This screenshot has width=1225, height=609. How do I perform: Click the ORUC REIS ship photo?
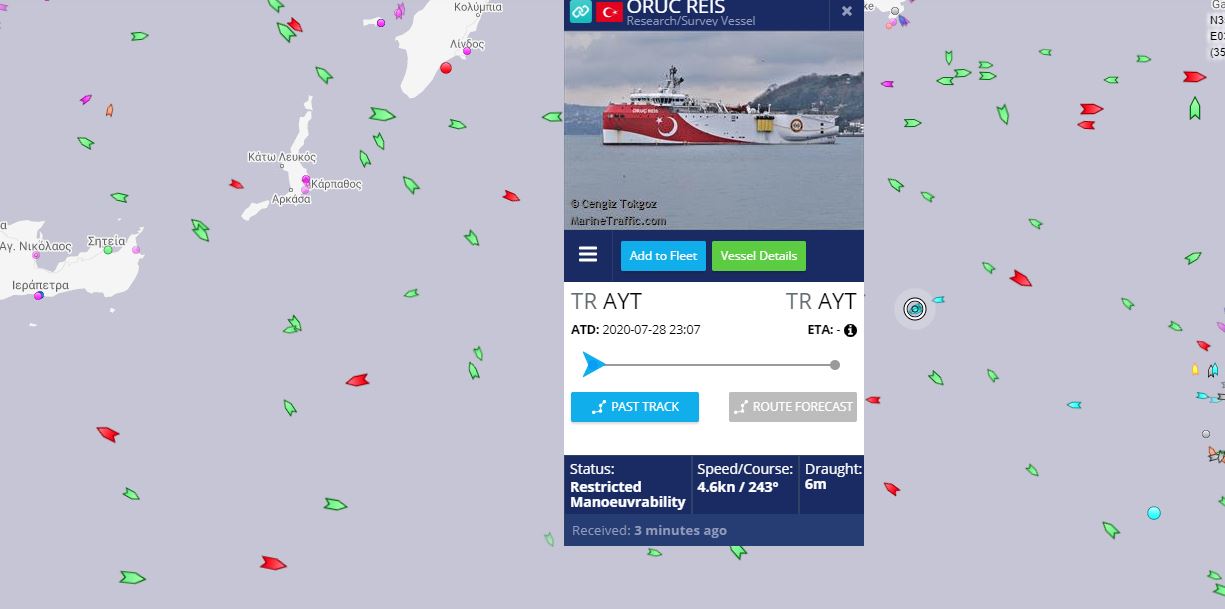click(714, 130)
